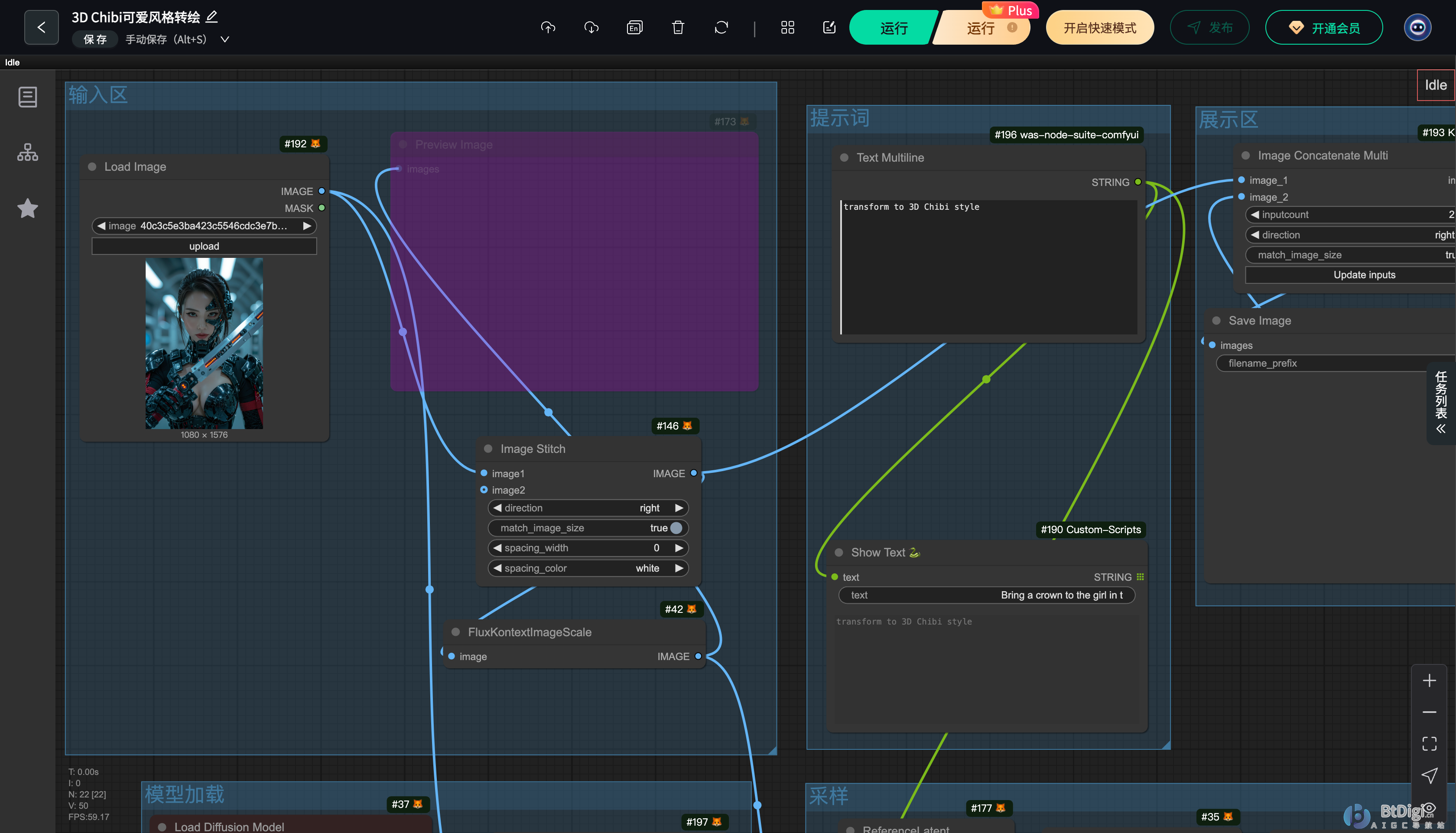This screenshot has height=833, width=1456.
Task: Decrease spacing_width value
Action: 497,547
